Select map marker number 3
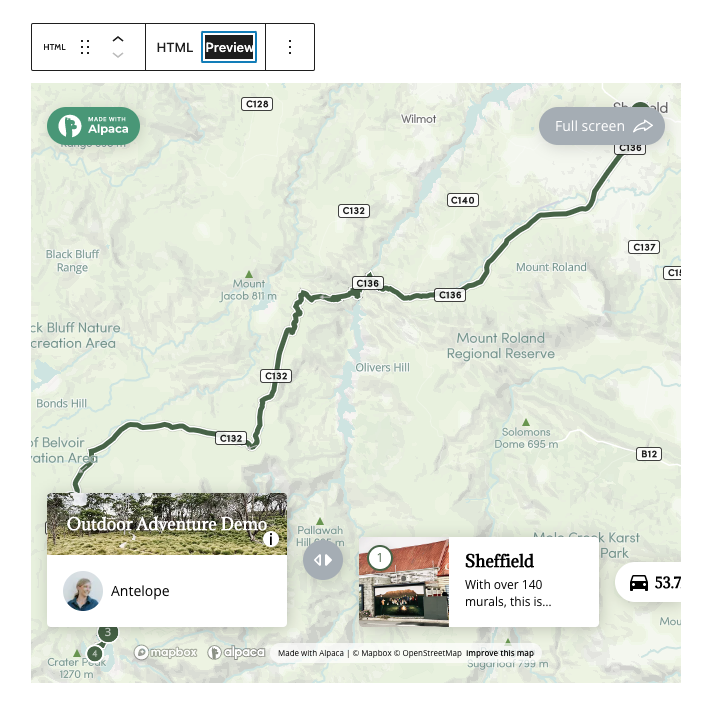 108,632
